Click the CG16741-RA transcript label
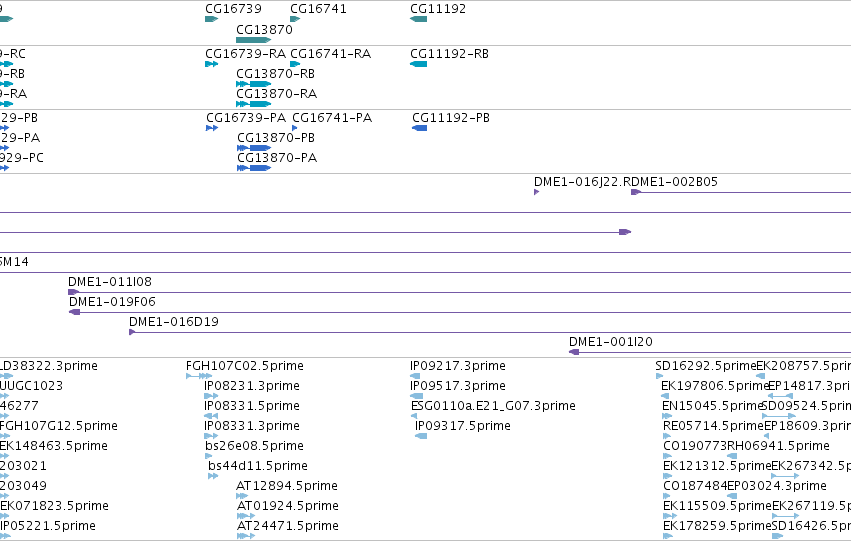This screenshot has height=541, width=851. pos(331,54)
